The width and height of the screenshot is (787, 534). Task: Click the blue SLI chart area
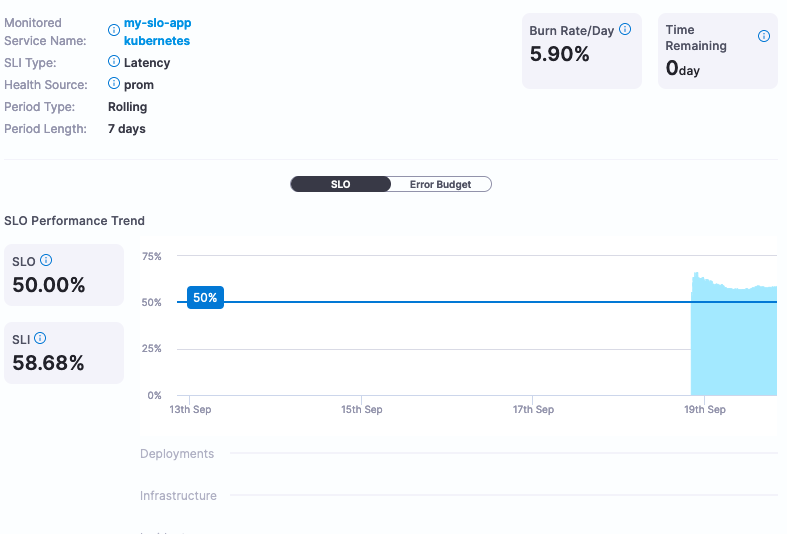coord(733,343)
